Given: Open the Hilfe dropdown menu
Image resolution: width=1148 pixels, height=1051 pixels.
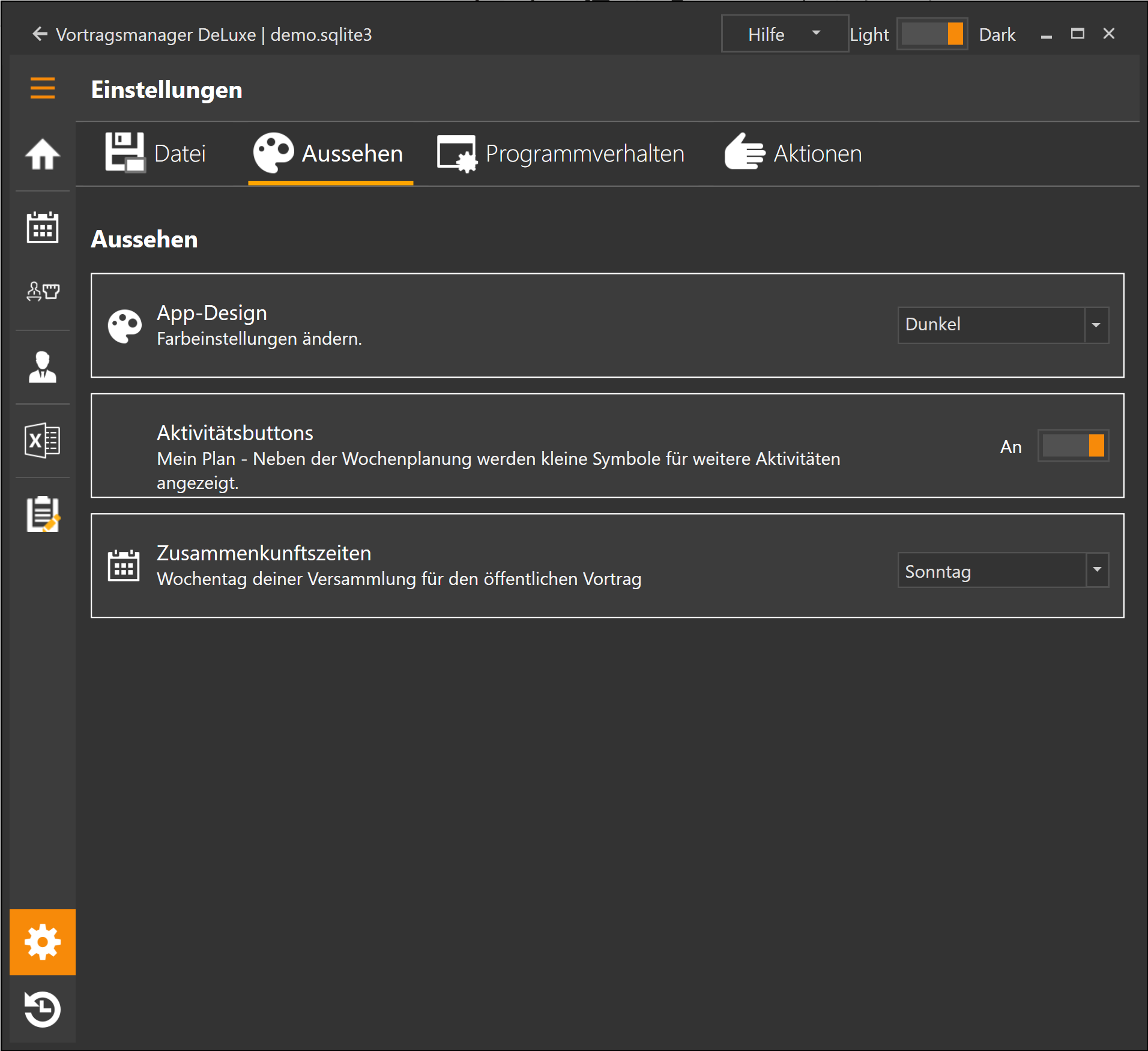Looking at the screenshot, I should pos(785,34).
